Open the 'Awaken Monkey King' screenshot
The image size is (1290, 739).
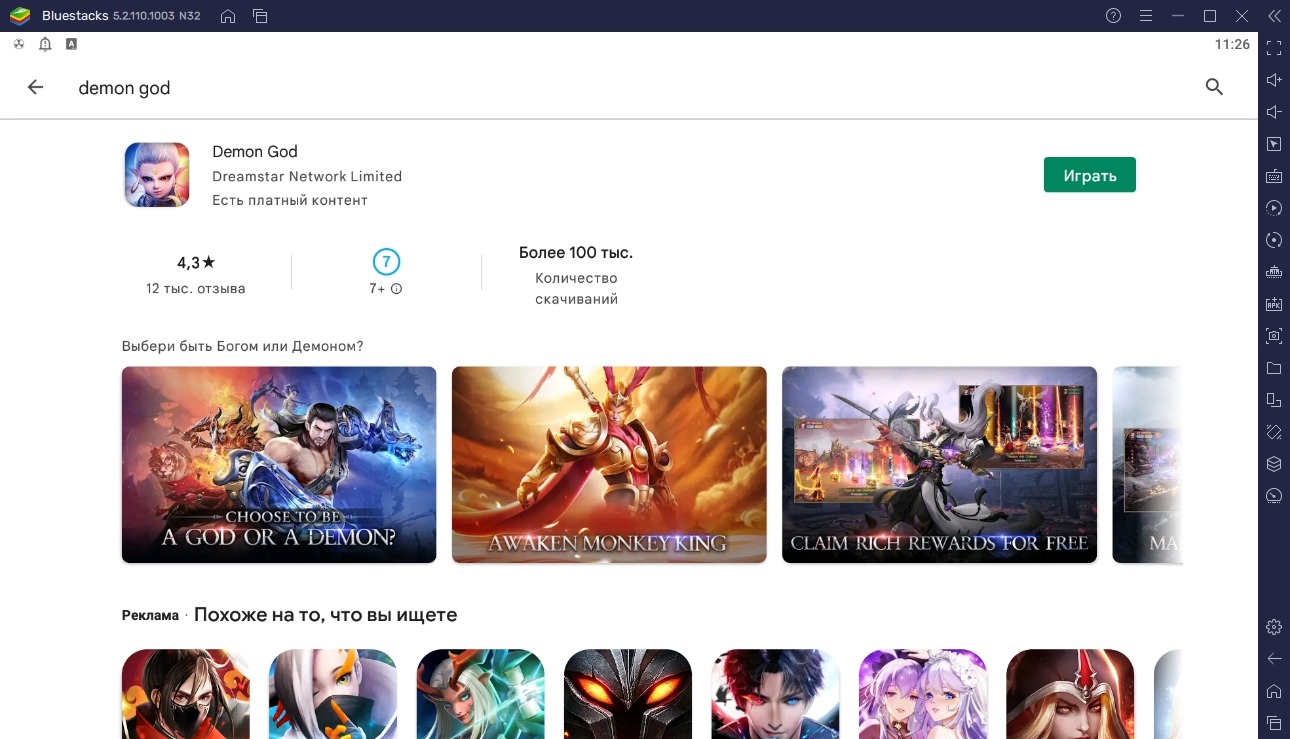click(609, 464)
